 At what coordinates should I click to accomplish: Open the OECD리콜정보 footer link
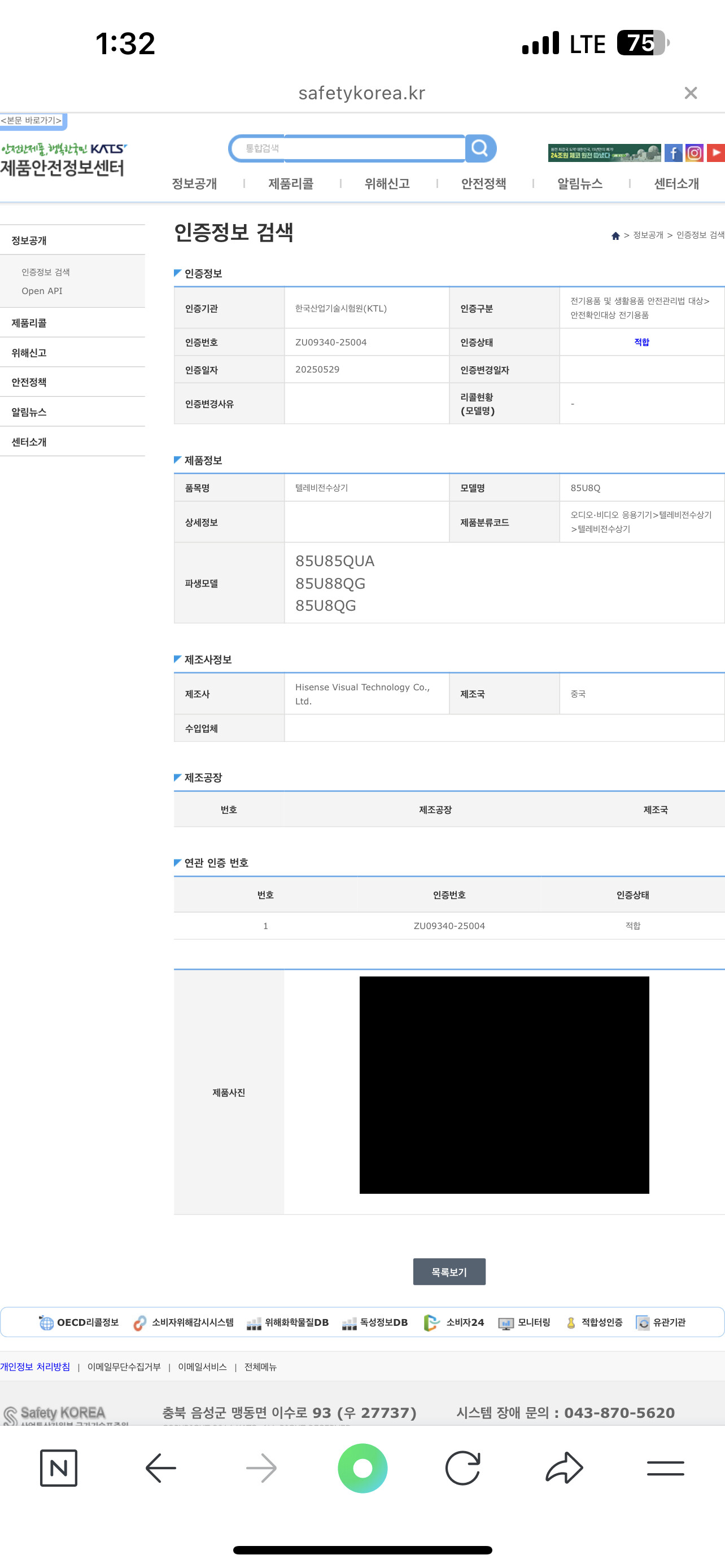(x=79, y=1322)
